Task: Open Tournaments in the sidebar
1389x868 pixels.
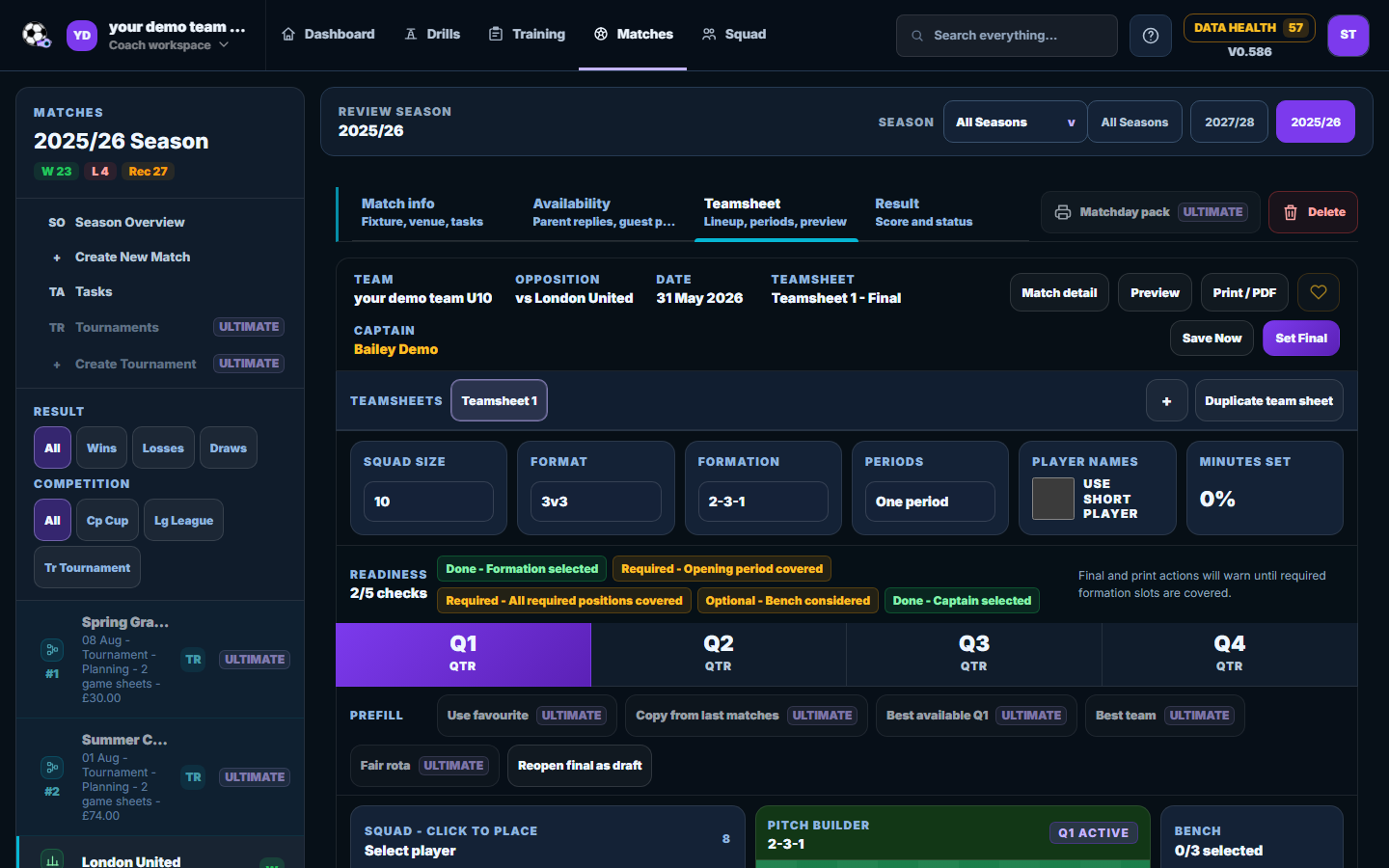Action: click(x=159, y=327)
